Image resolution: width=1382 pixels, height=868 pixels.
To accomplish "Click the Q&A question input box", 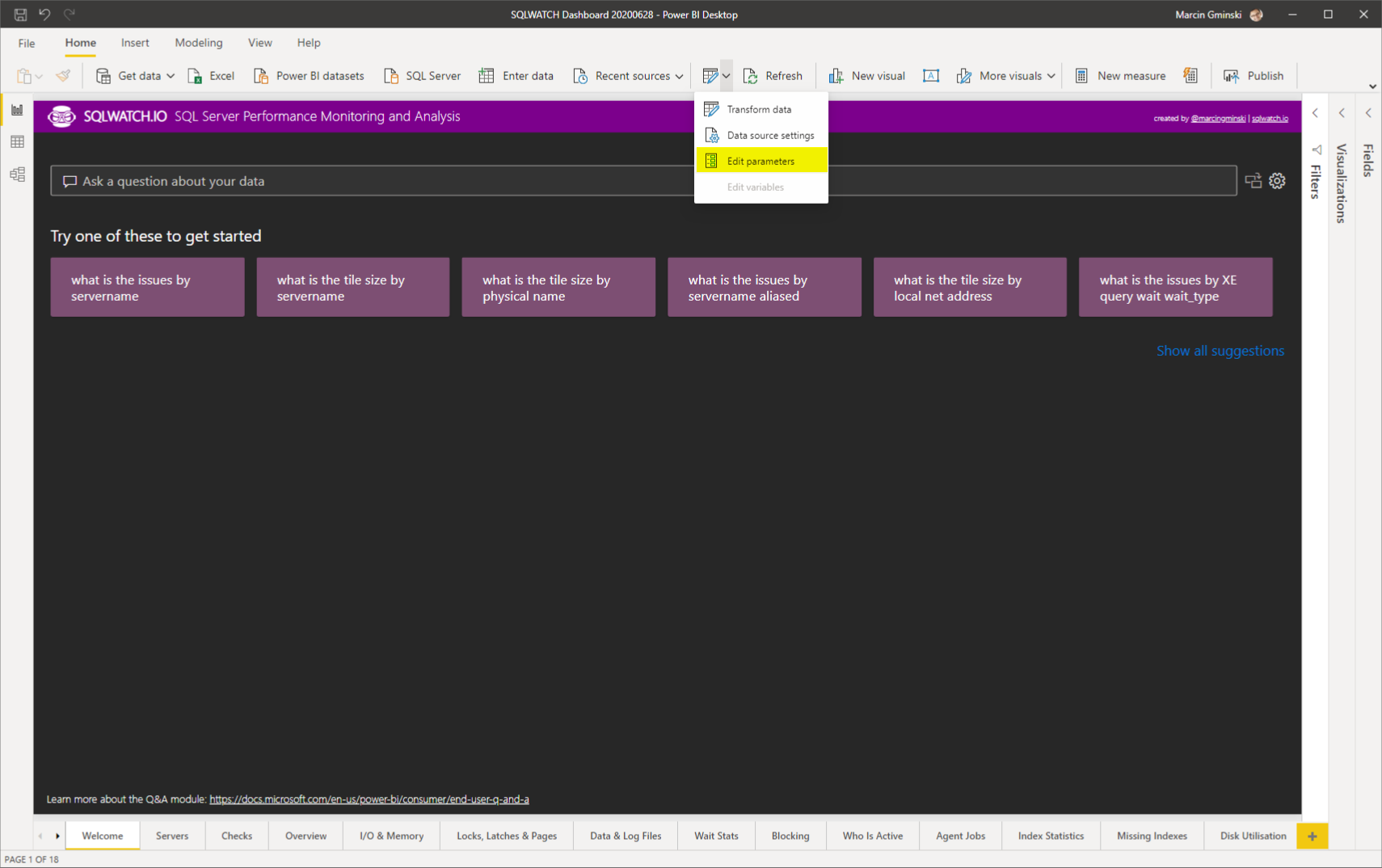I will [643, 181].
